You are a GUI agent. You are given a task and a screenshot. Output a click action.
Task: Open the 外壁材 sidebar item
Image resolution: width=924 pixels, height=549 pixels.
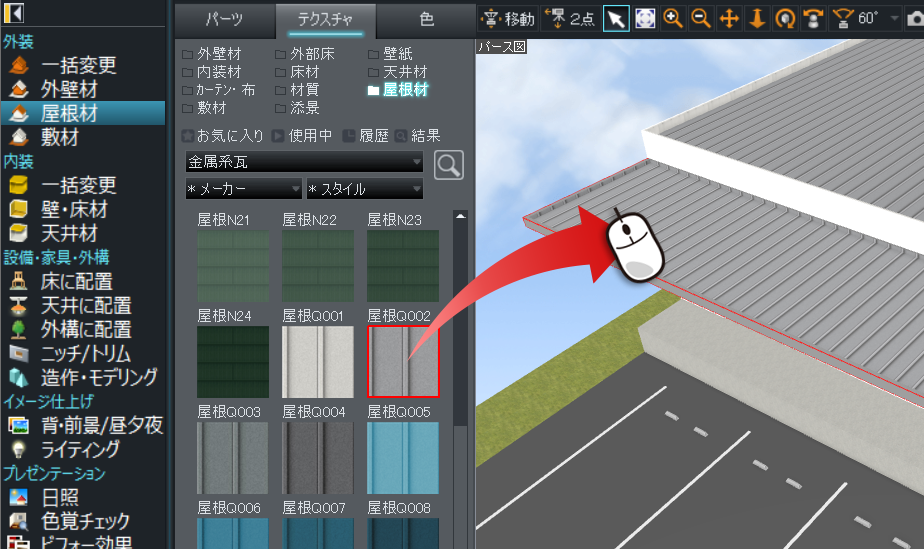82,90
